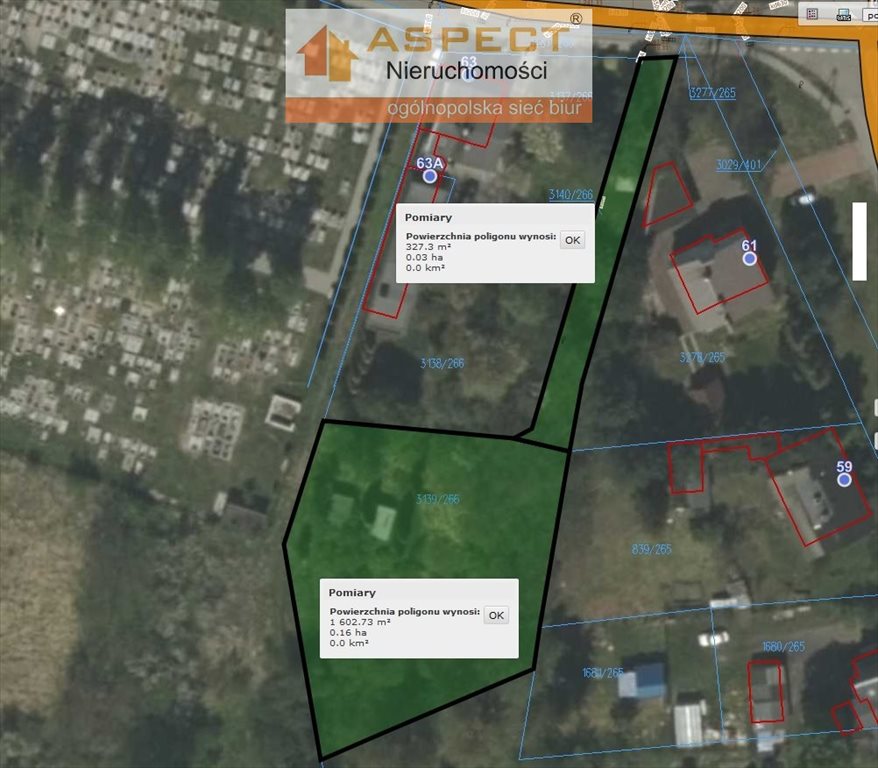Click the grid icon in top-right toolbar
Screen dimensions: 878x768
click(x=812, y=14)
